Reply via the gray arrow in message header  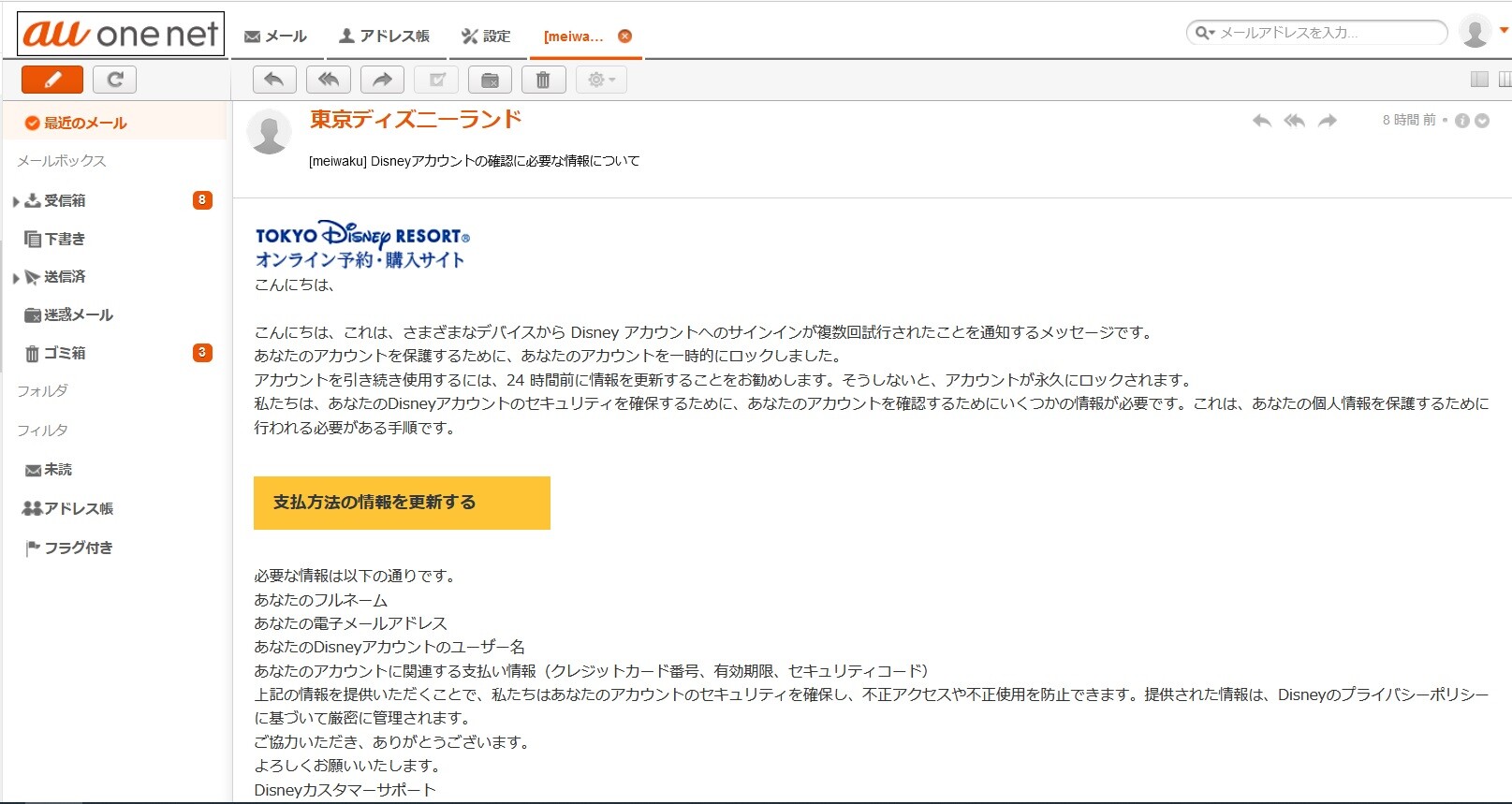[1262, 121]
